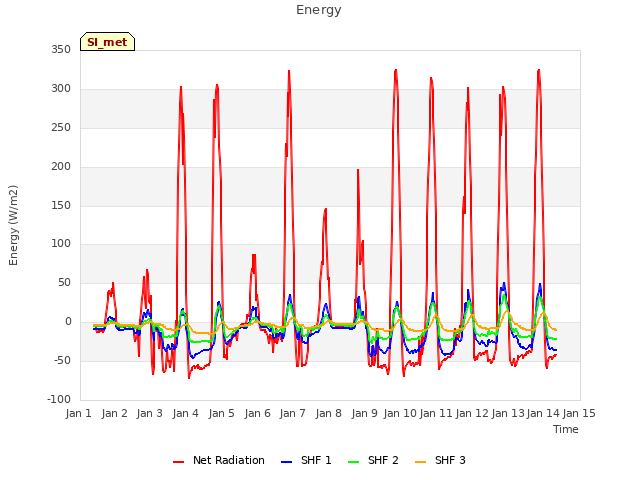Click the 300 y-axis tick label

tap(61, 88)
